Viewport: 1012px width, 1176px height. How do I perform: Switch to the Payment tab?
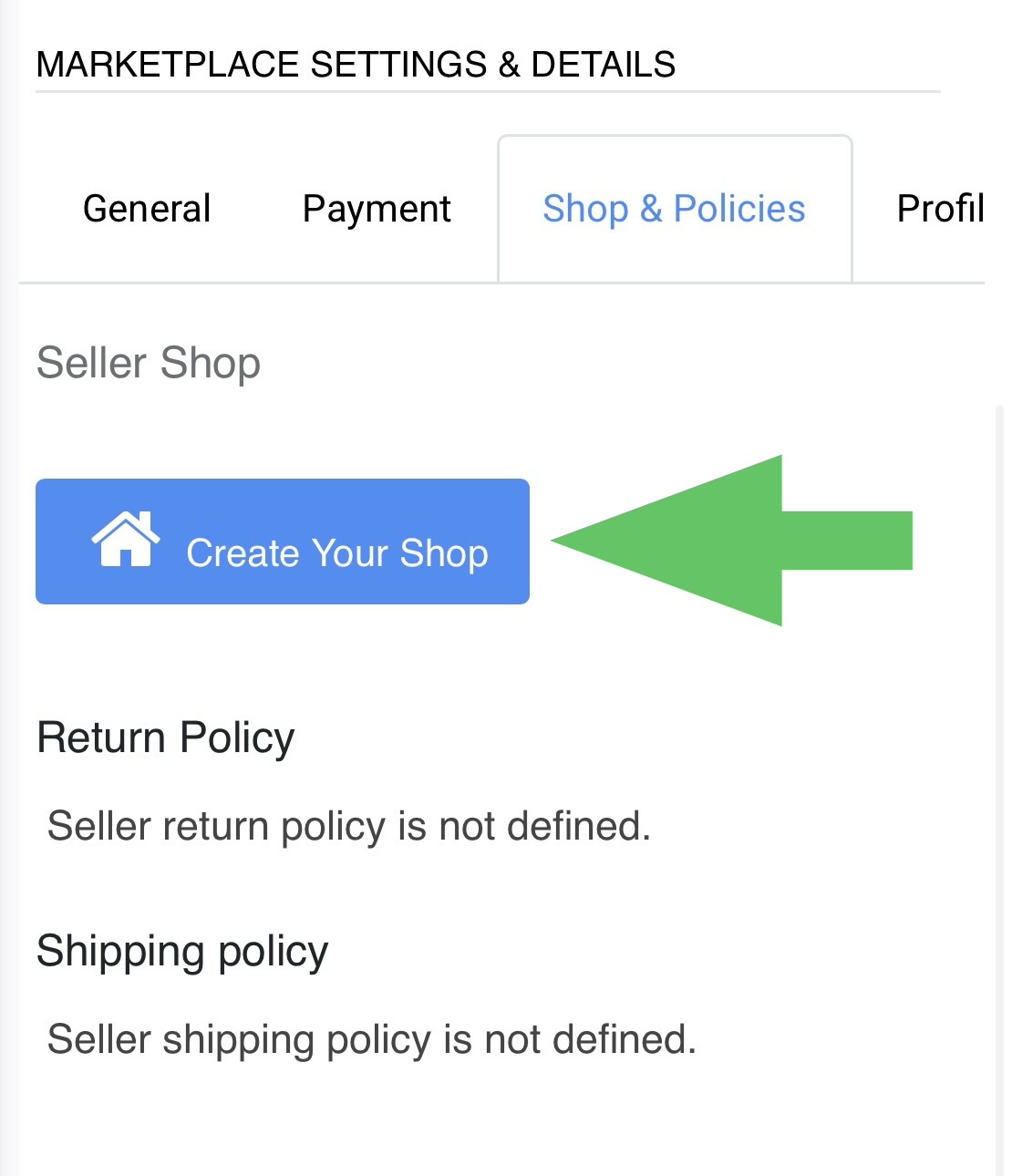377,209
